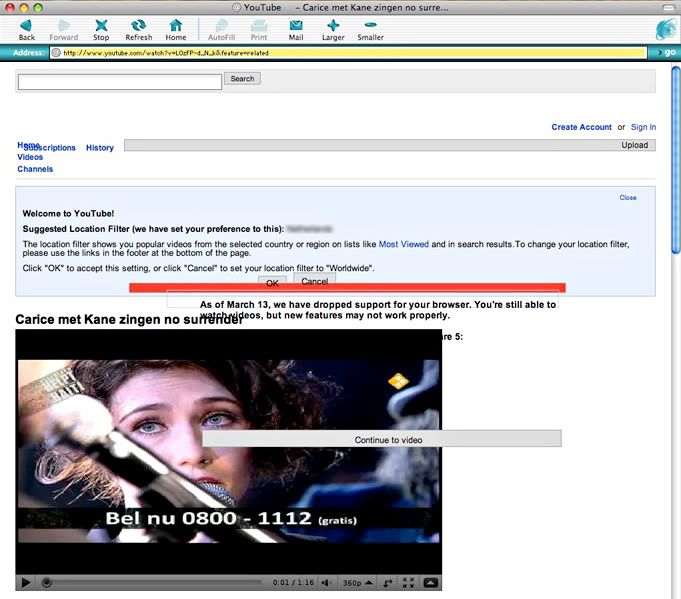Play the video with the play button

point(26,582)
